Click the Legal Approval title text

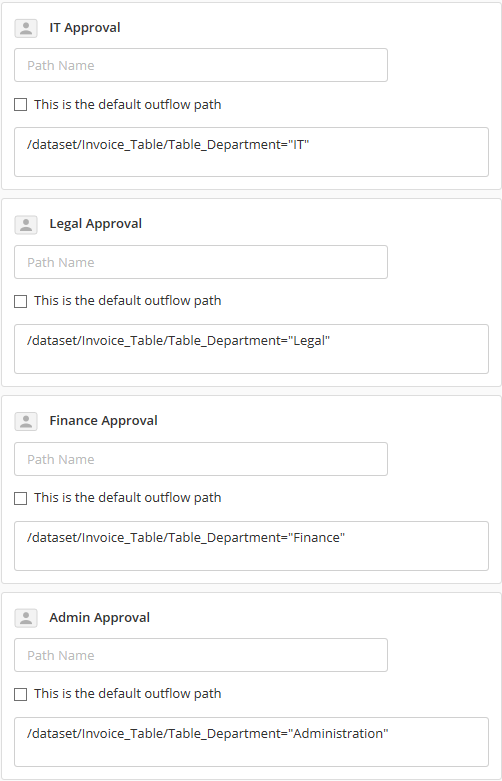coord(96,224)
